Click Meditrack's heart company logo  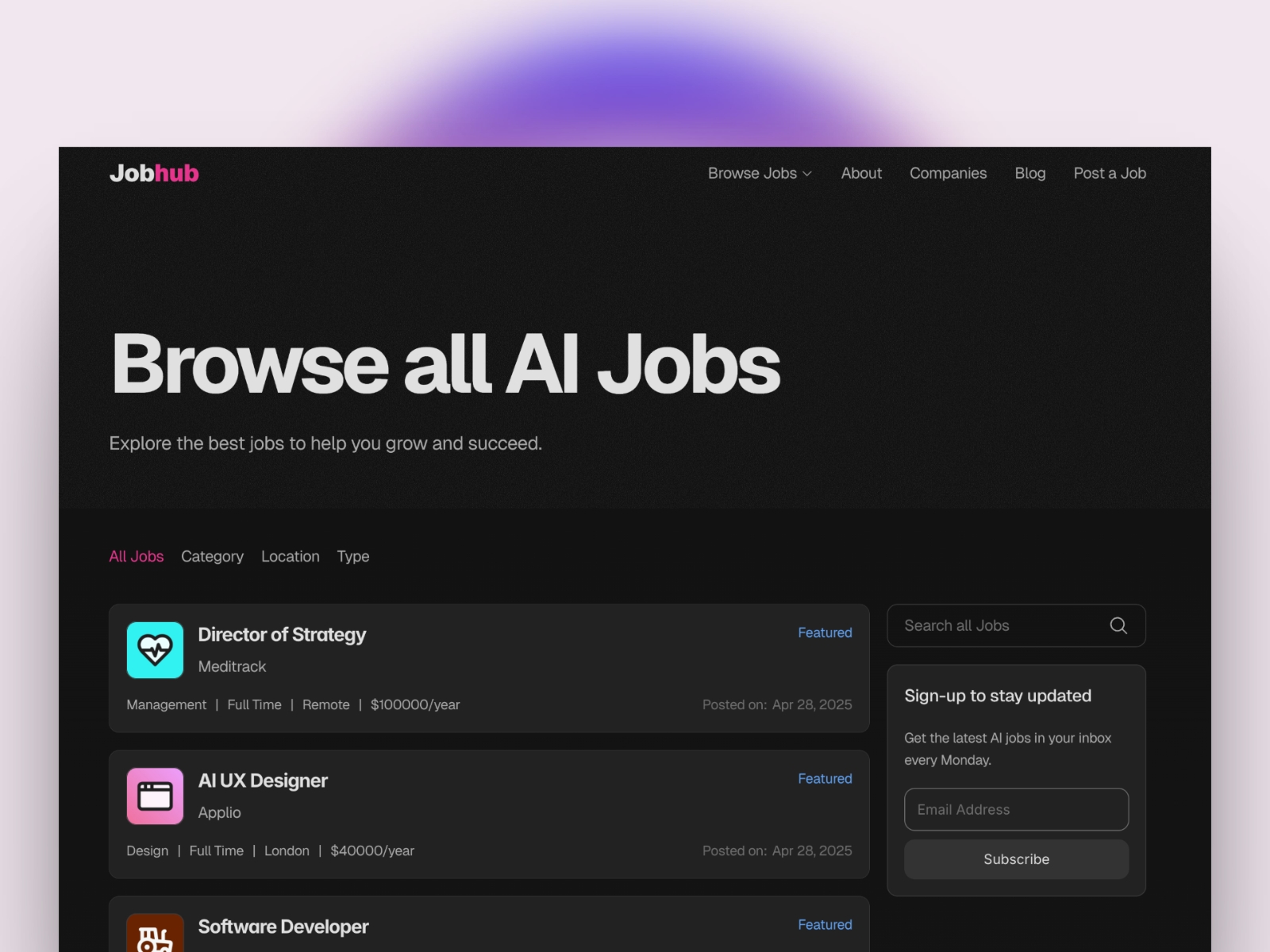(155, 650)
